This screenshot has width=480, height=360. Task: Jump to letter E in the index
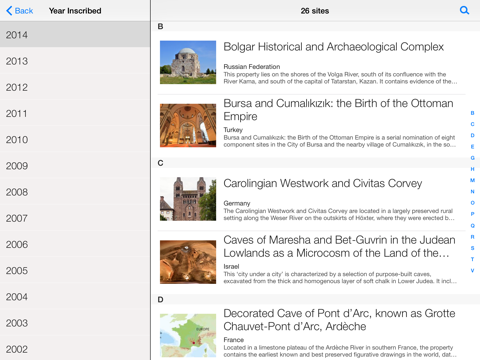tap(472, 147)
